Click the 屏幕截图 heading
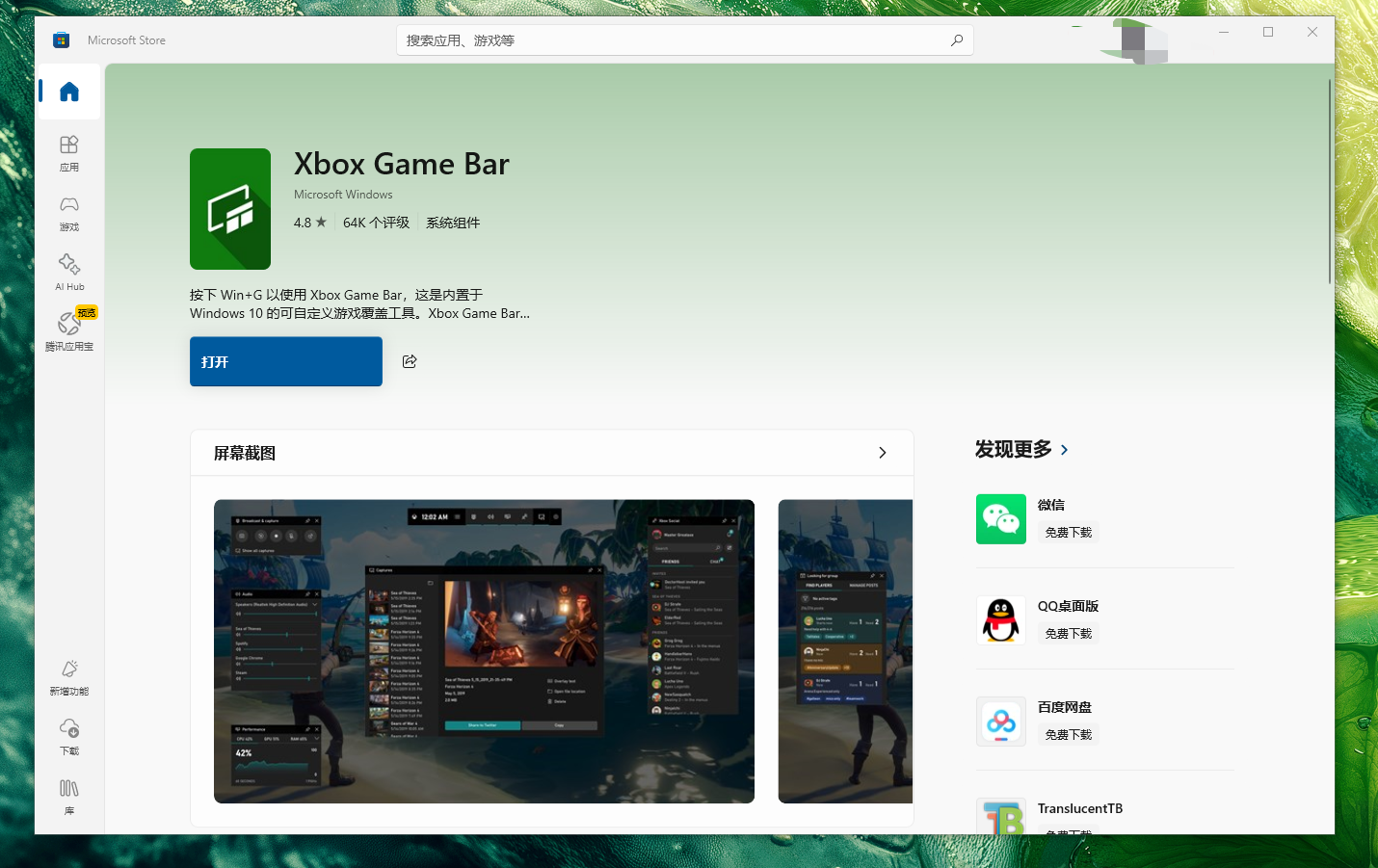 pos(245,453)
